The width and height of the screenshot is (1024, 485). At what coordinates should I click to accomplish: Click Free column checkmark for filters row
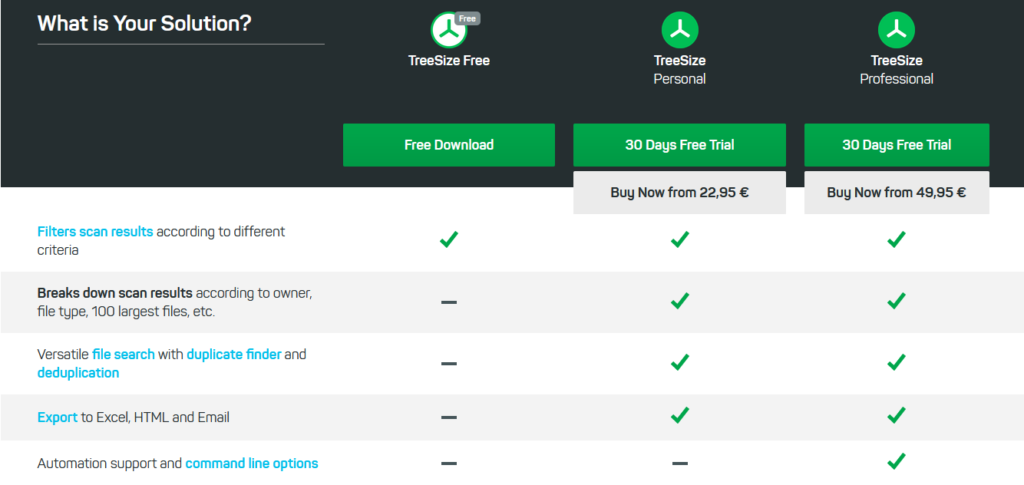point(449,240)
